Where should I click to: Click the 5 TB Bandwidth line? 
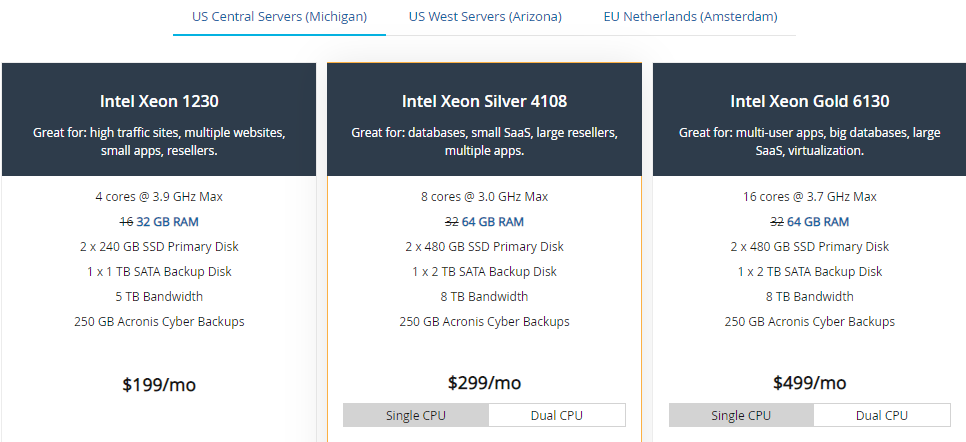coord(159,296)
